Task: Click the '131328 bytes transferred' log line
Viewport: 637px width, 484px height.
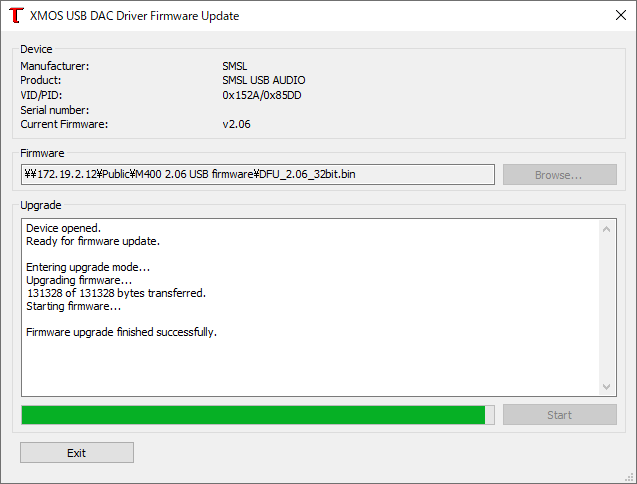Action: (116, 293)
